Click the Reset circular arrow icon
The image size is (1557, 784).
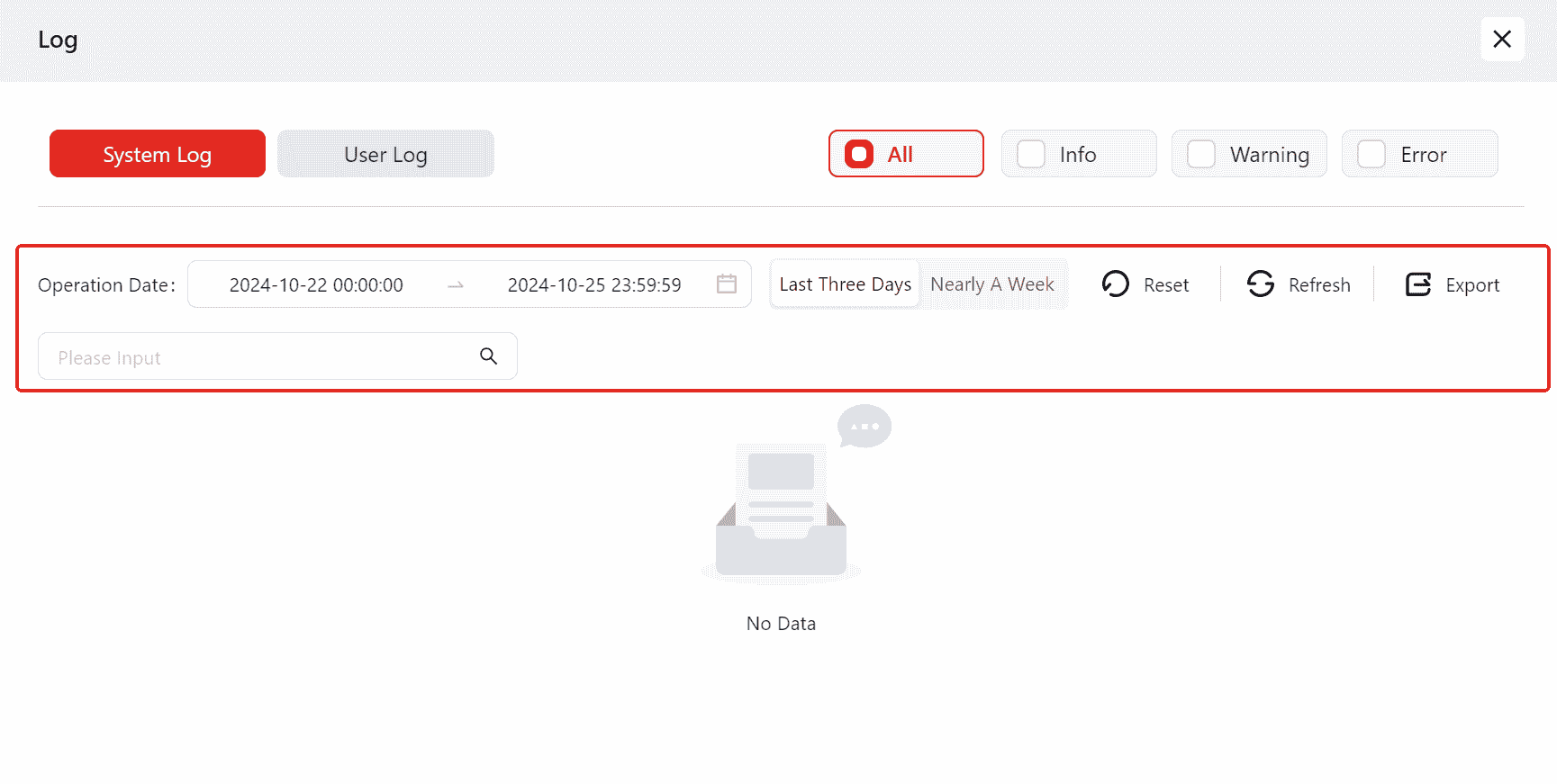[x=1115, y=284]
